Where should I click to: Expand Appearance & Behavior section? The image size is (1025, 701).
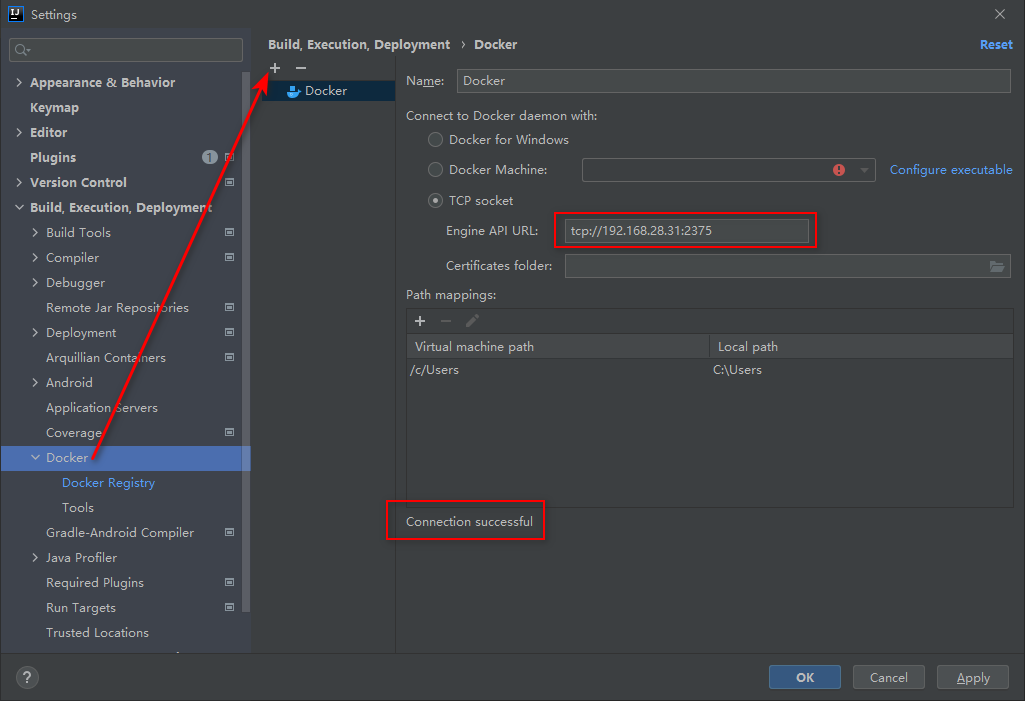pyautogui.click(x=19, y=82)
